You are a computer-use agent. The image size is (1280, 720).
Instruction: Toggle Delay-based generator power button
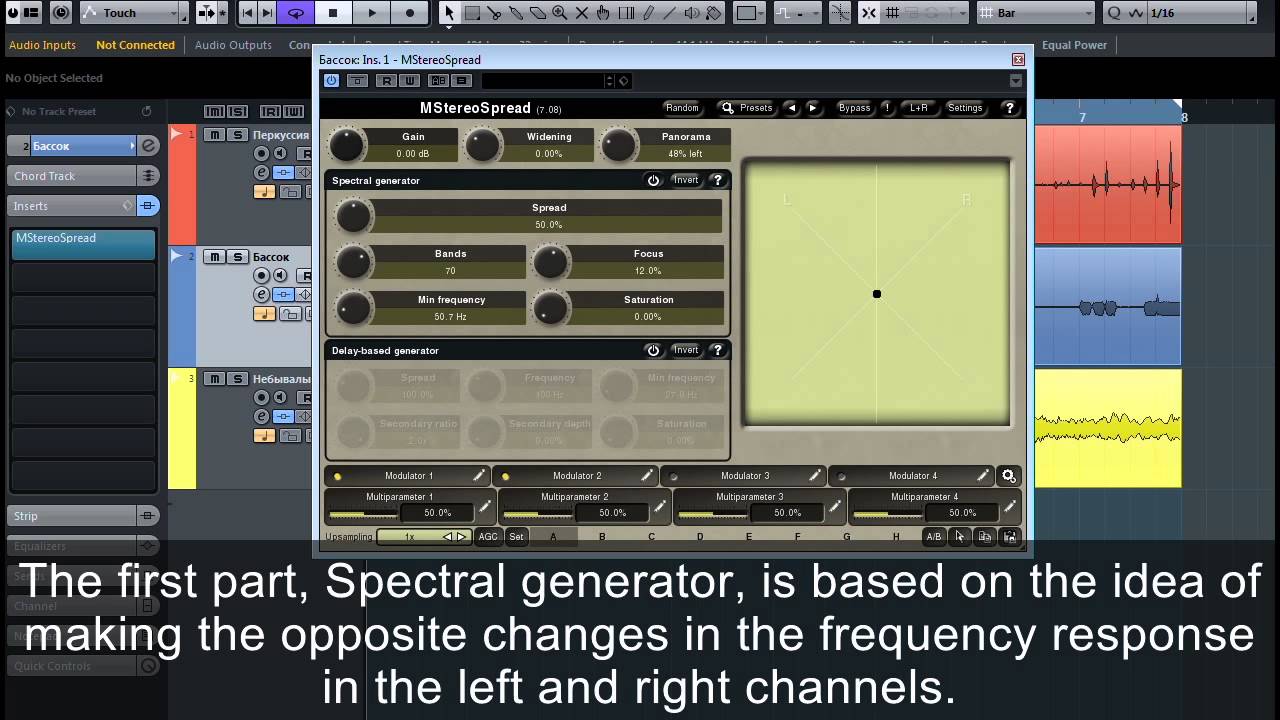[653, 350]
